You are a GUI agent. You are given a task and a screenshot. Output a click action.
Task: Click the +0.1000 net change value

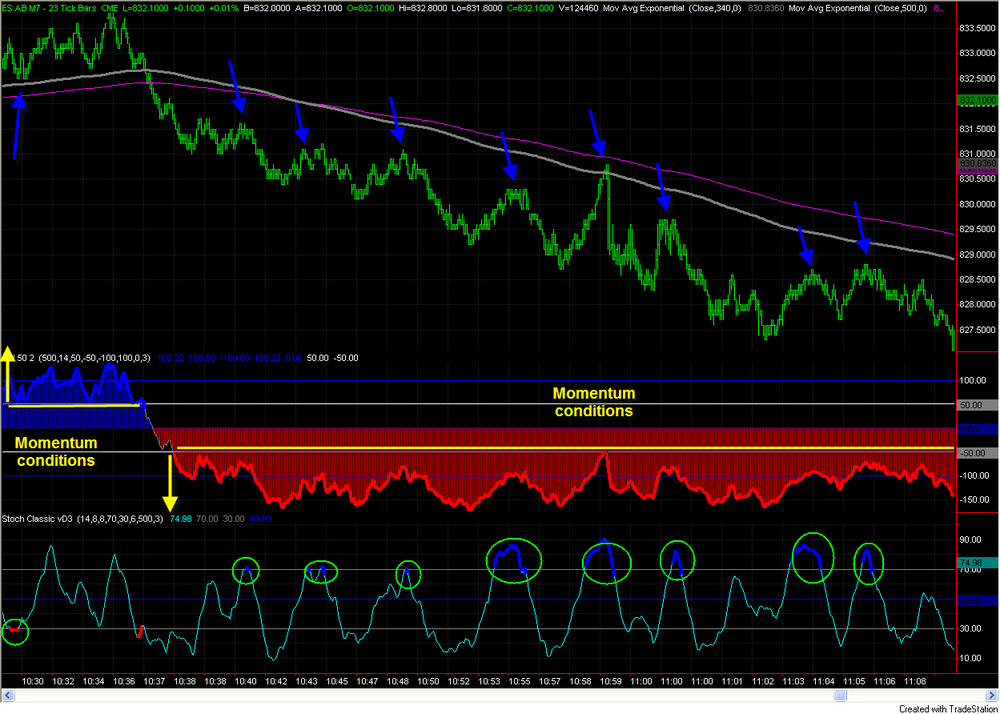pos(191,9)
